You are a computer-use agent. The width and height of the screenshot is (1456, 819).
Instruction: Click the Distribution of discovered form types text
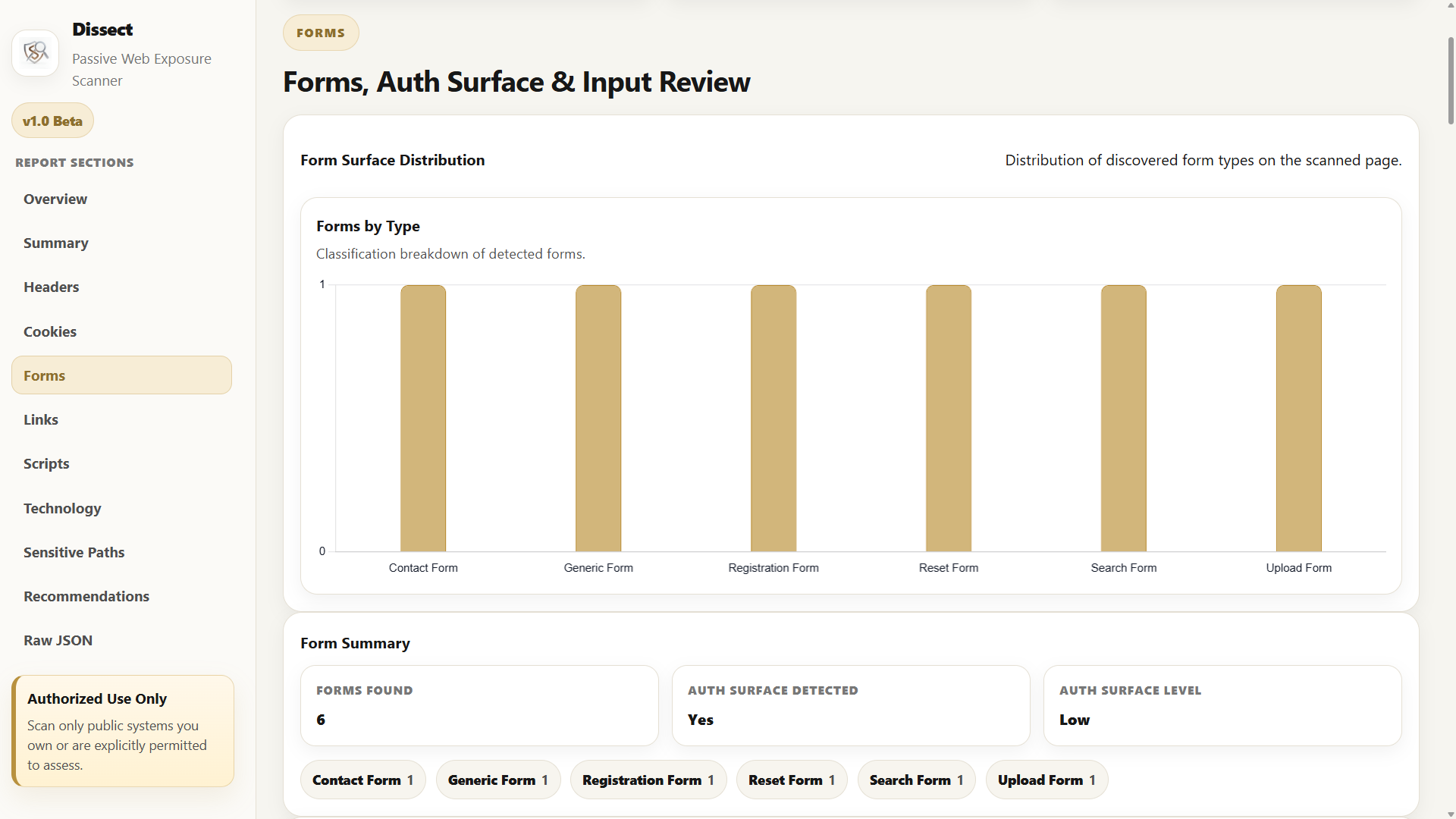coord(1203,160)
